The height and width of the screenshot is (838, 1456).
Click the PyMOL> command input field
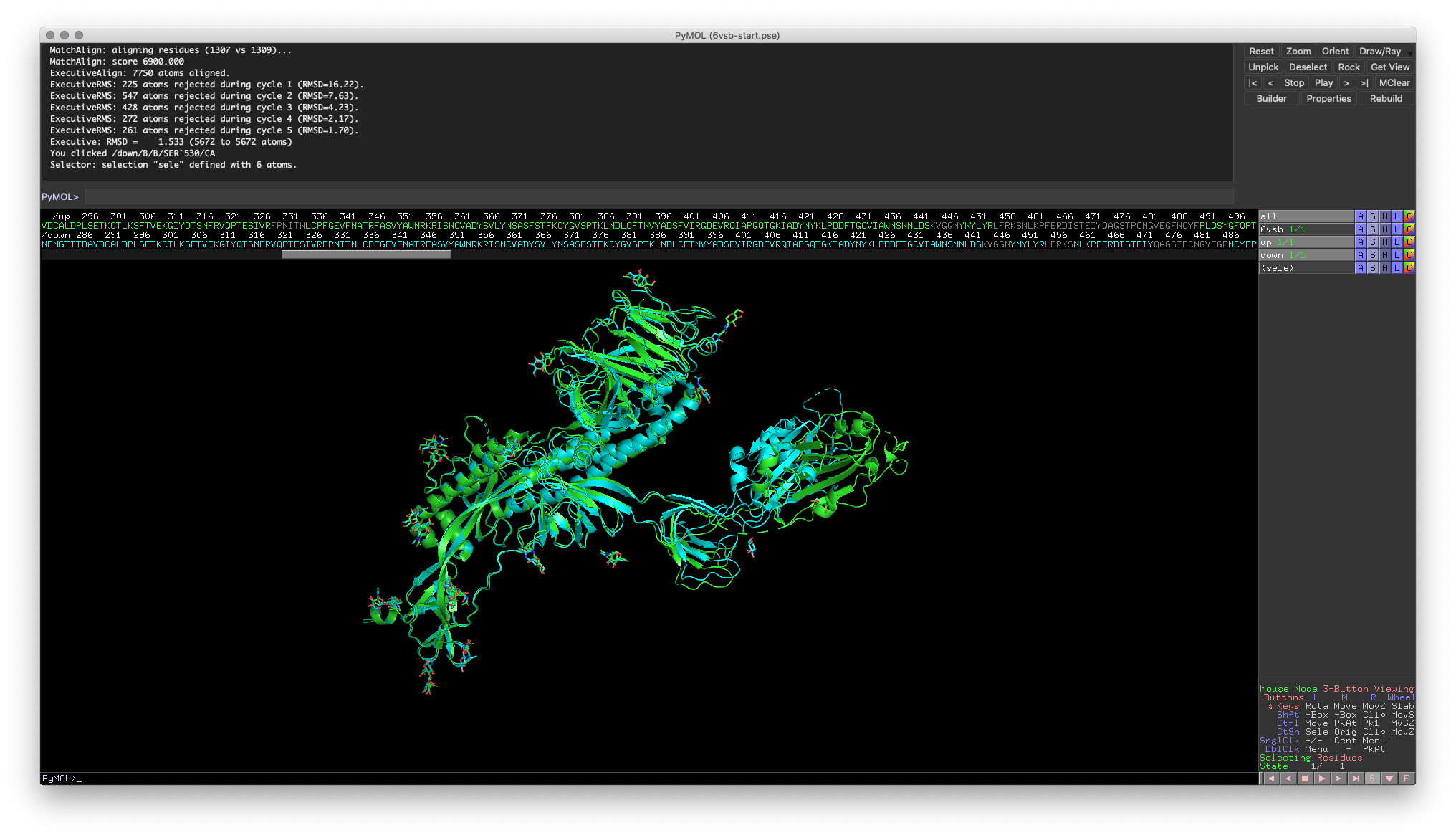coord(658,196)
